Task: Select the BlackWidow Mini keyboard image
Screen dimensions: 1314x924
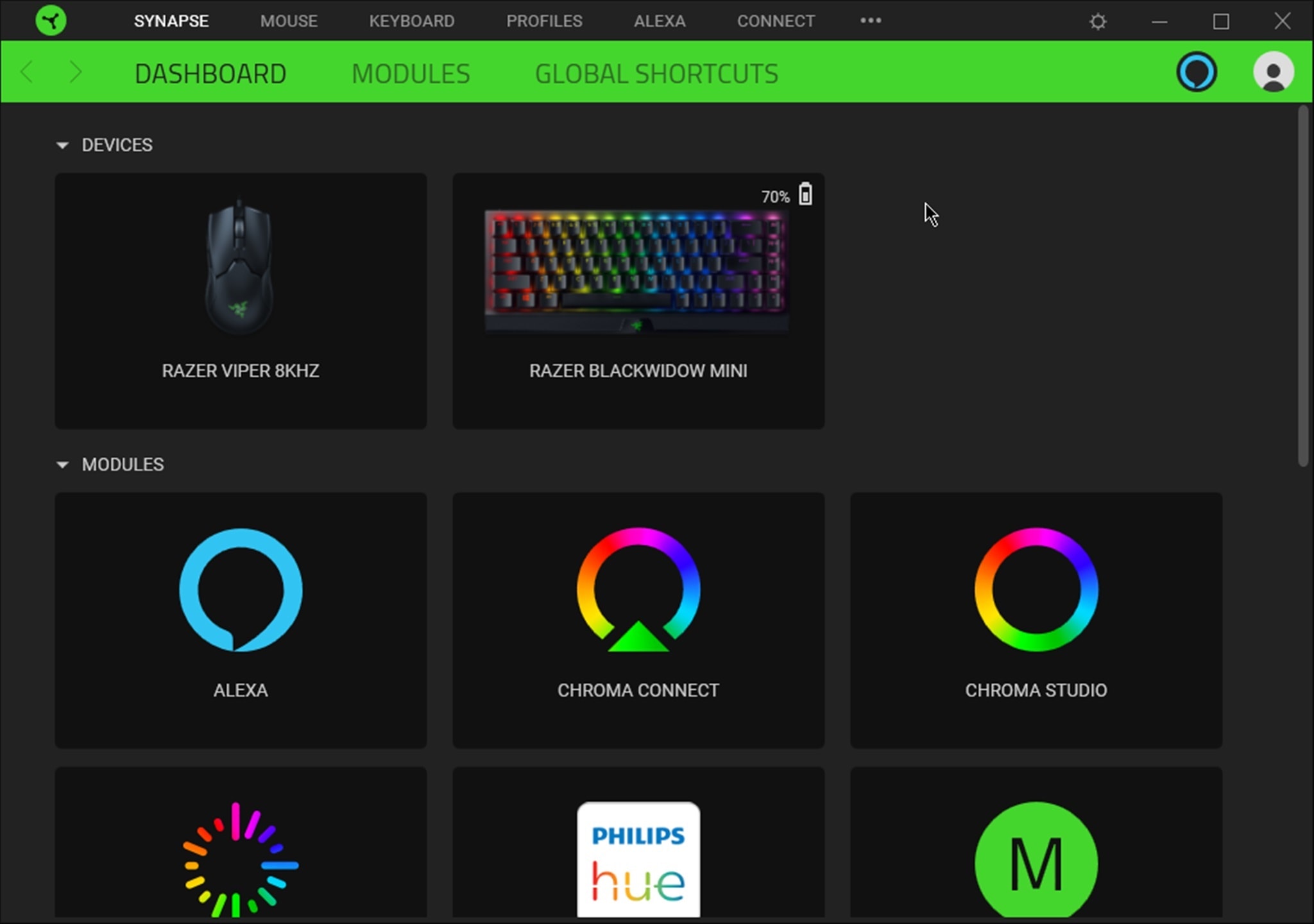Action: (637, 271)
